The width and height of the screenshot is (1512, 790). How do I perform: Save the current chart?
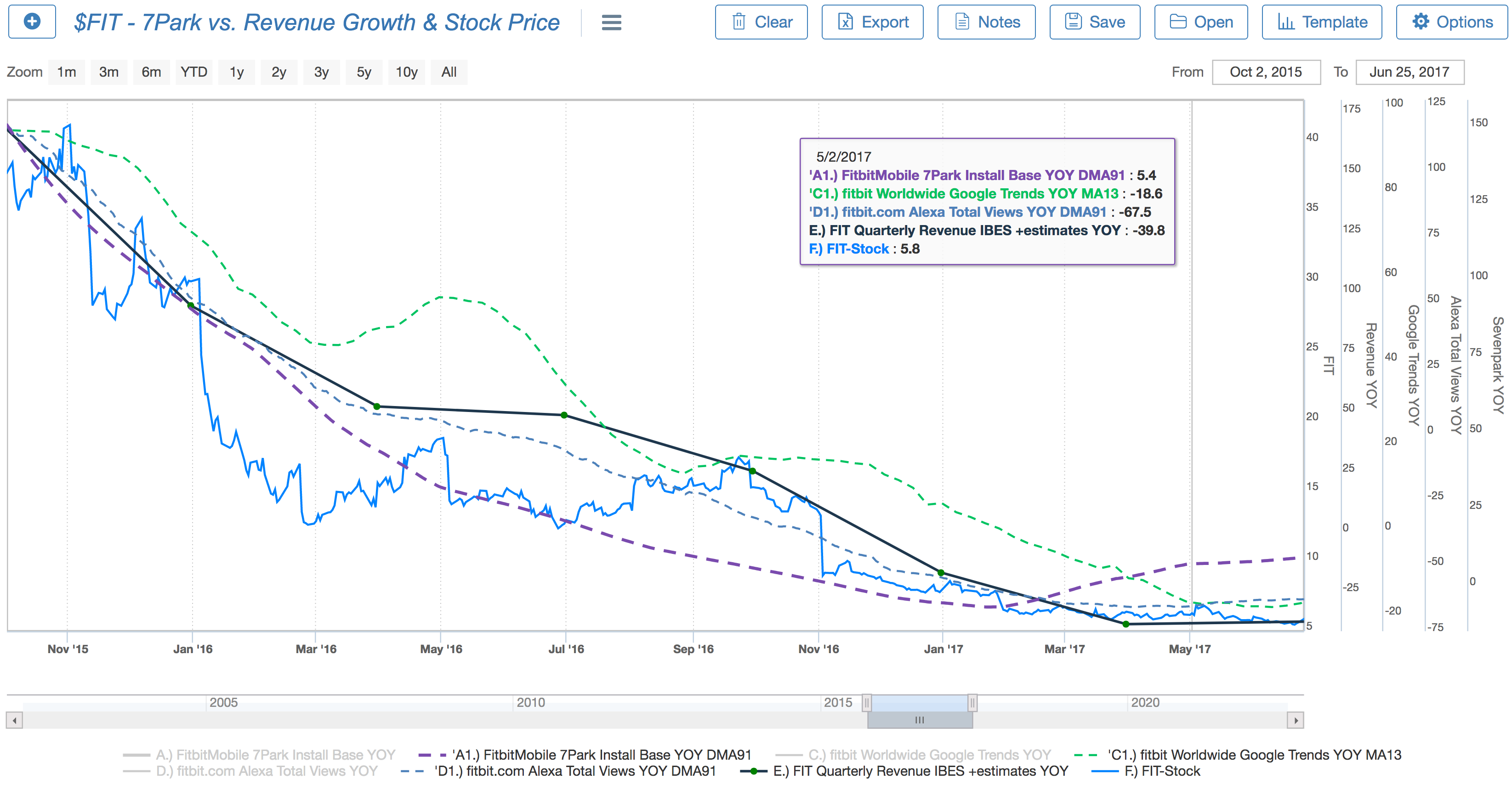1095,23
